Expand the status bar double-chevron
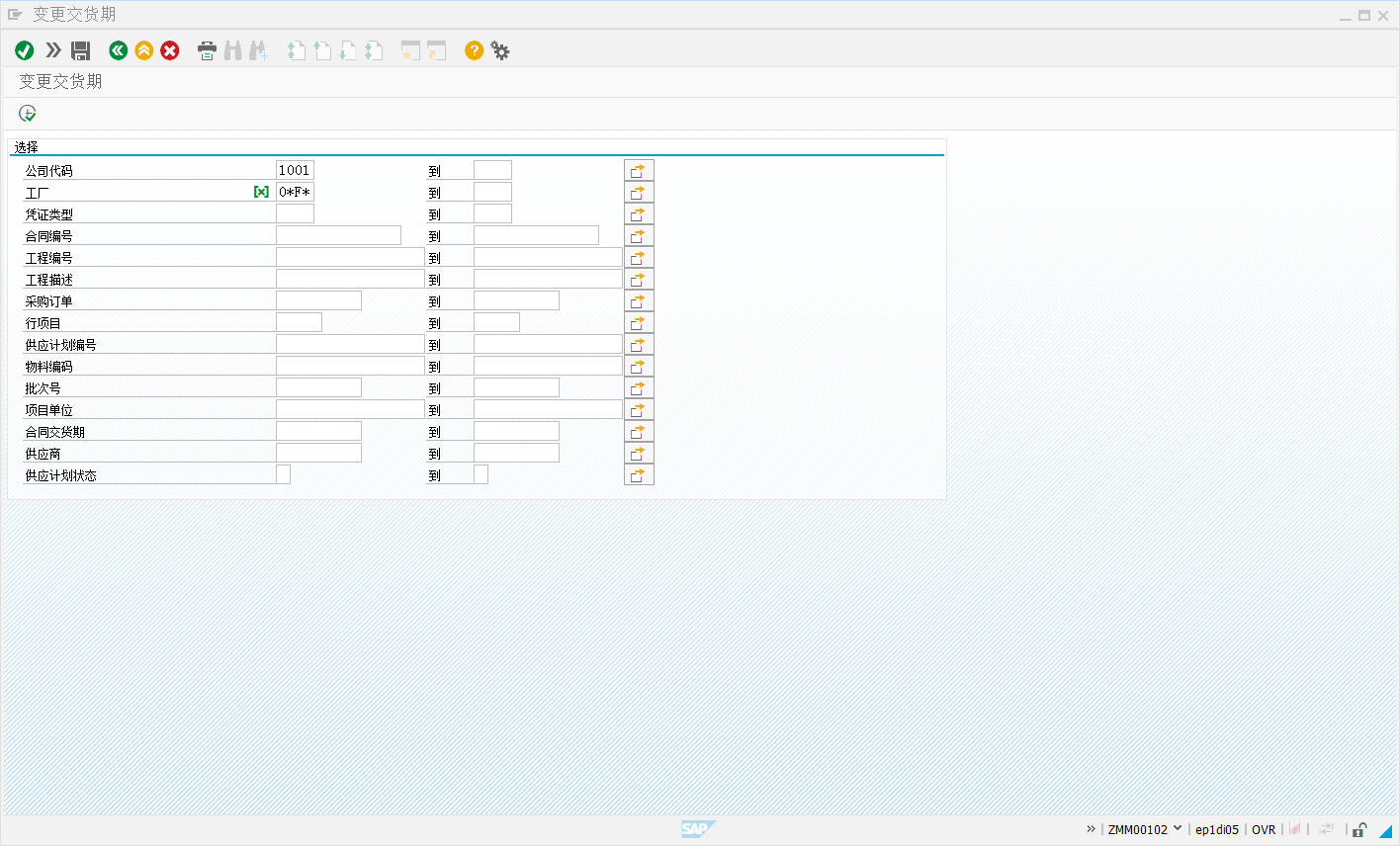 (x=1091, y=828)
